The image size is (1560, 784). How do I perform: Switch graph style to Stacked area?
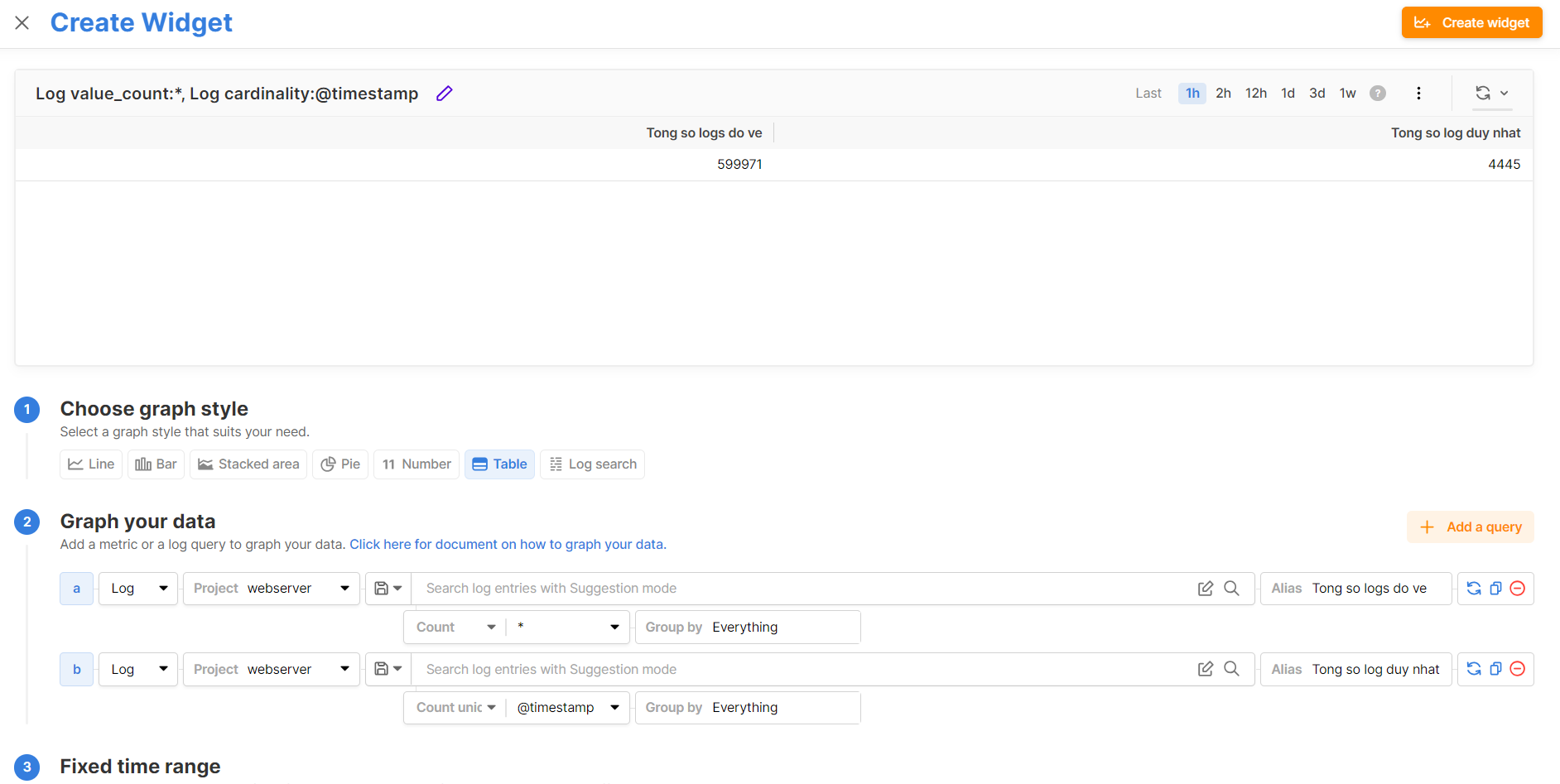(248, 464)
